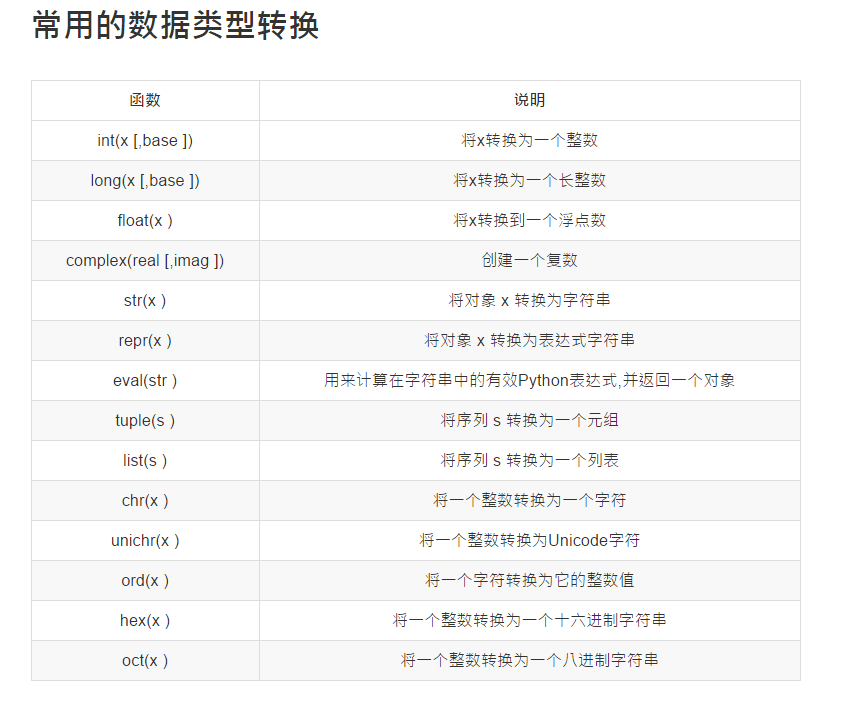Select the str(x ) cell
Viewport: 843px width, 717px height.
tap(145, 300)
